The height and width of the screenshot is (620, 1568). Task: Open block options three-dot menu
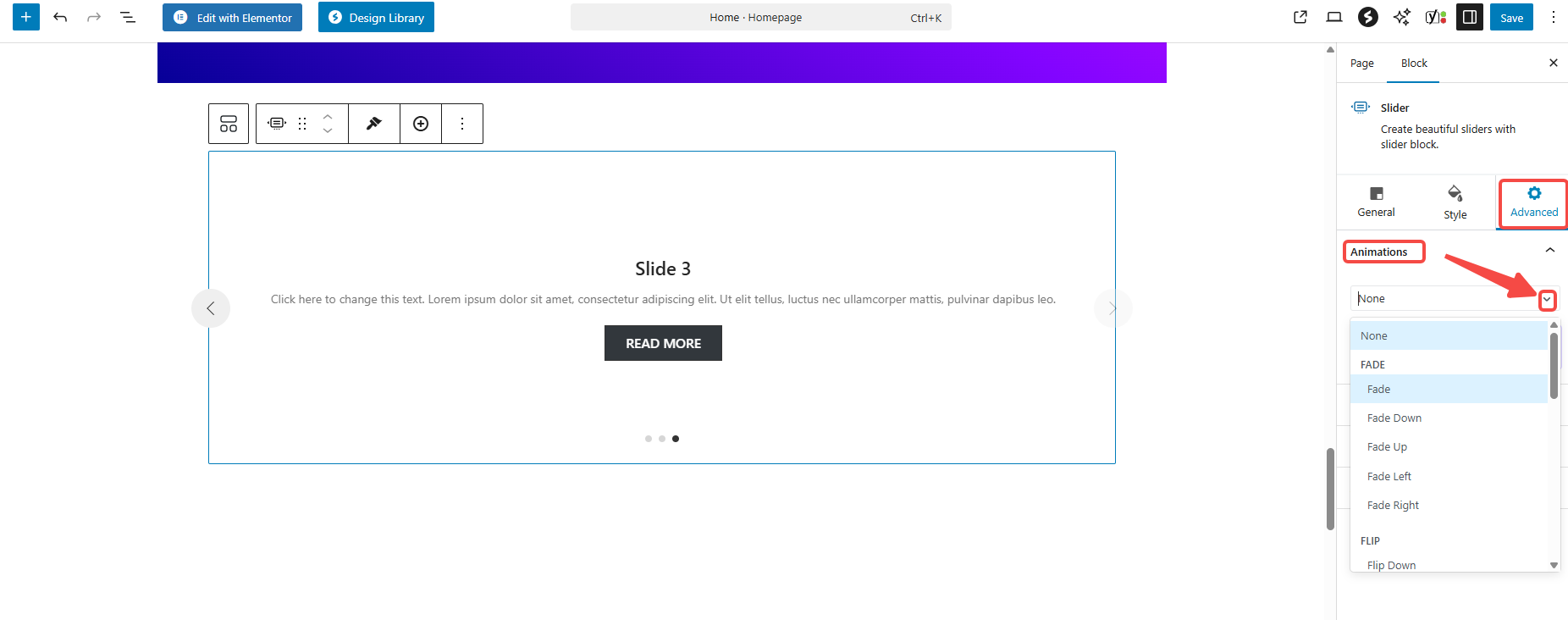pyautogui.click(x=462, y=124)
